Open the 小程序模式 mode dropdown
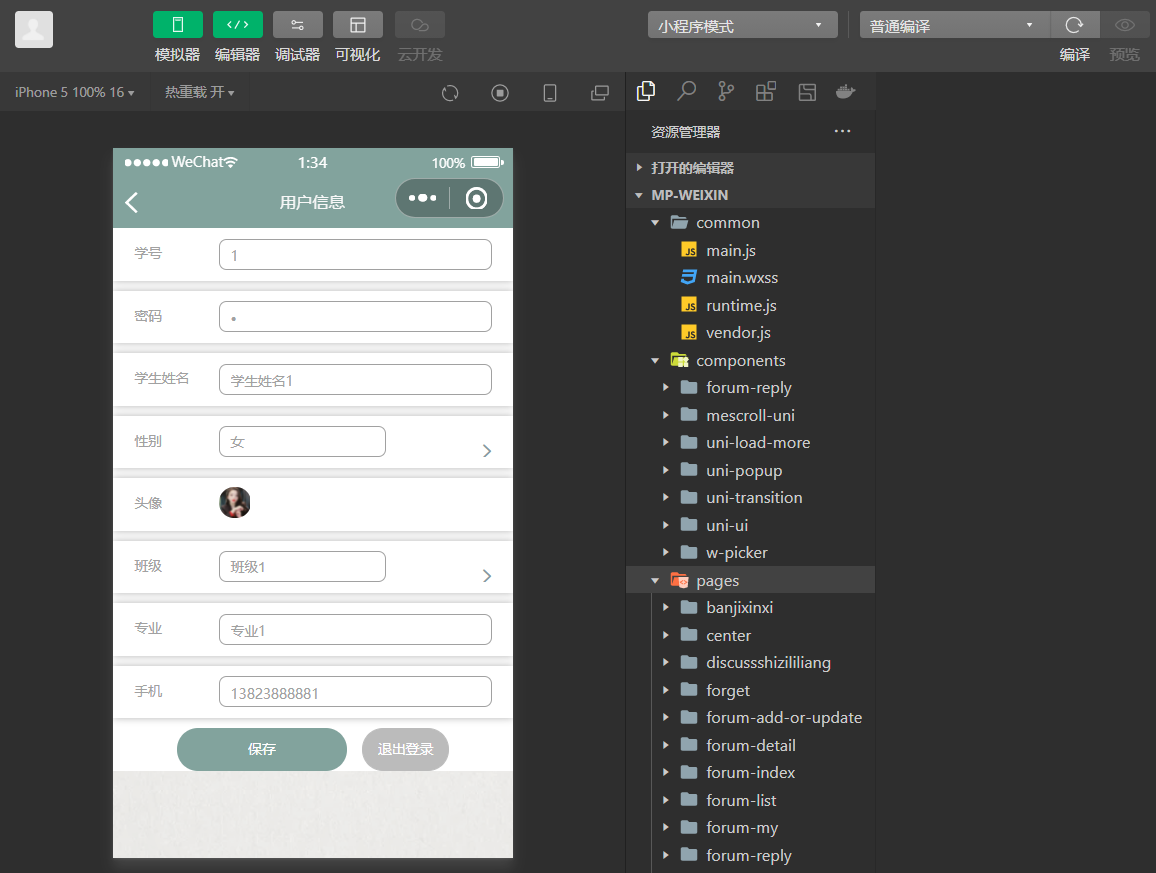The width and height of the screenshot is (1156, 873). [x=742, y=25]
